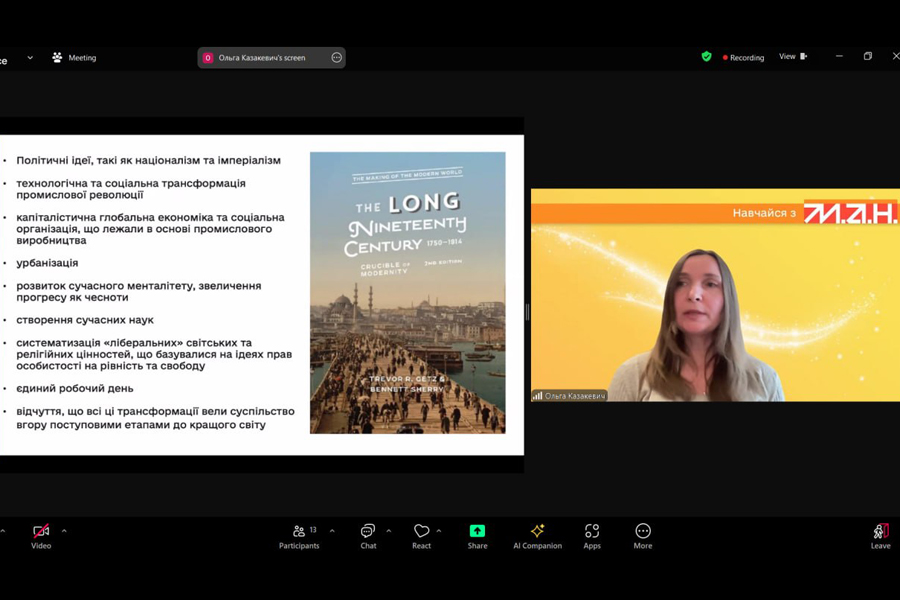Expand the Participants options arrow

click(x=332, y=531)
